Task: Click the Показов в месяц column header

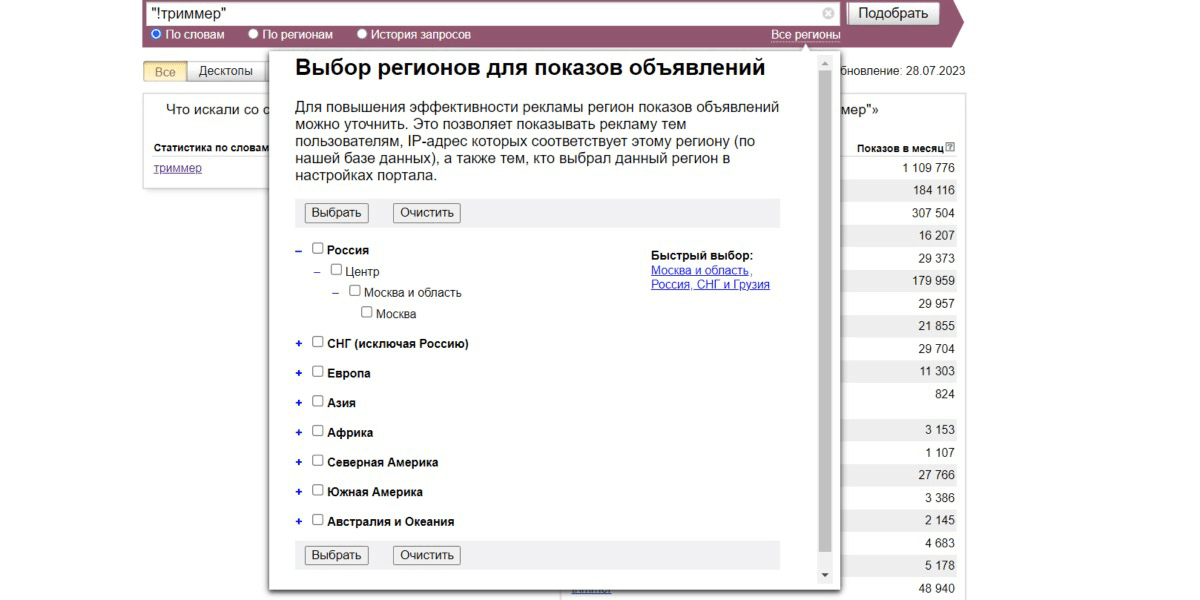Action: pyautogui.click(x=899, y=148)
